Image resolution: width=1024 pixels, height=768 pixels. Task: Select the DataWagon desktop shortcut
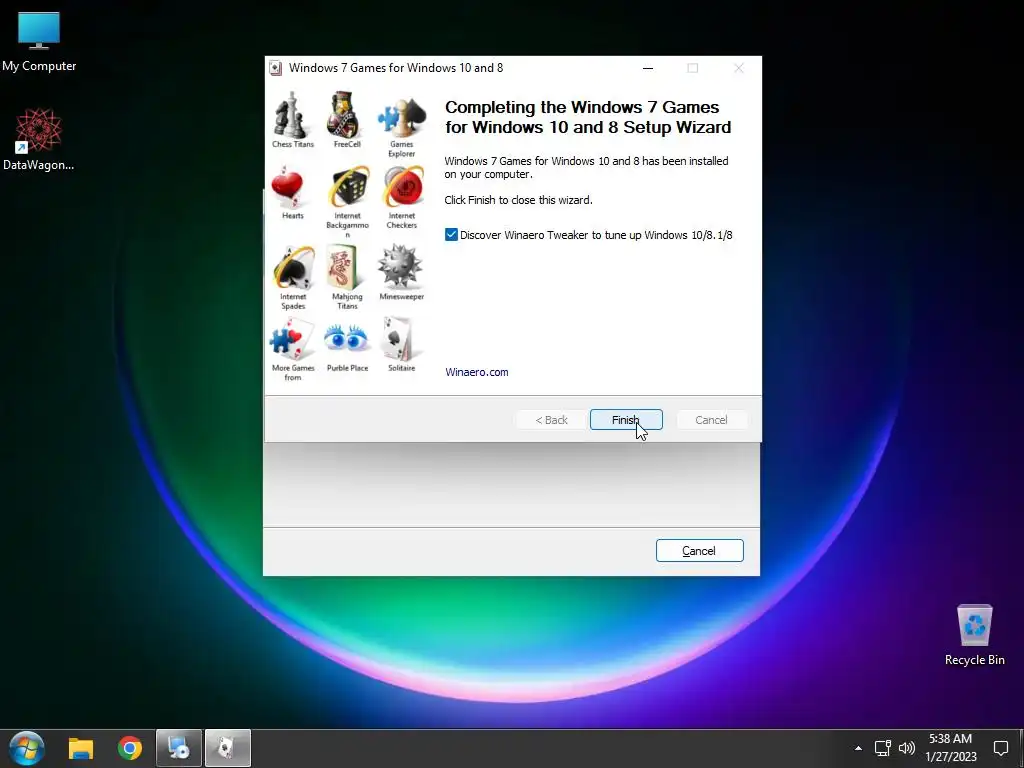click(39, 140)
